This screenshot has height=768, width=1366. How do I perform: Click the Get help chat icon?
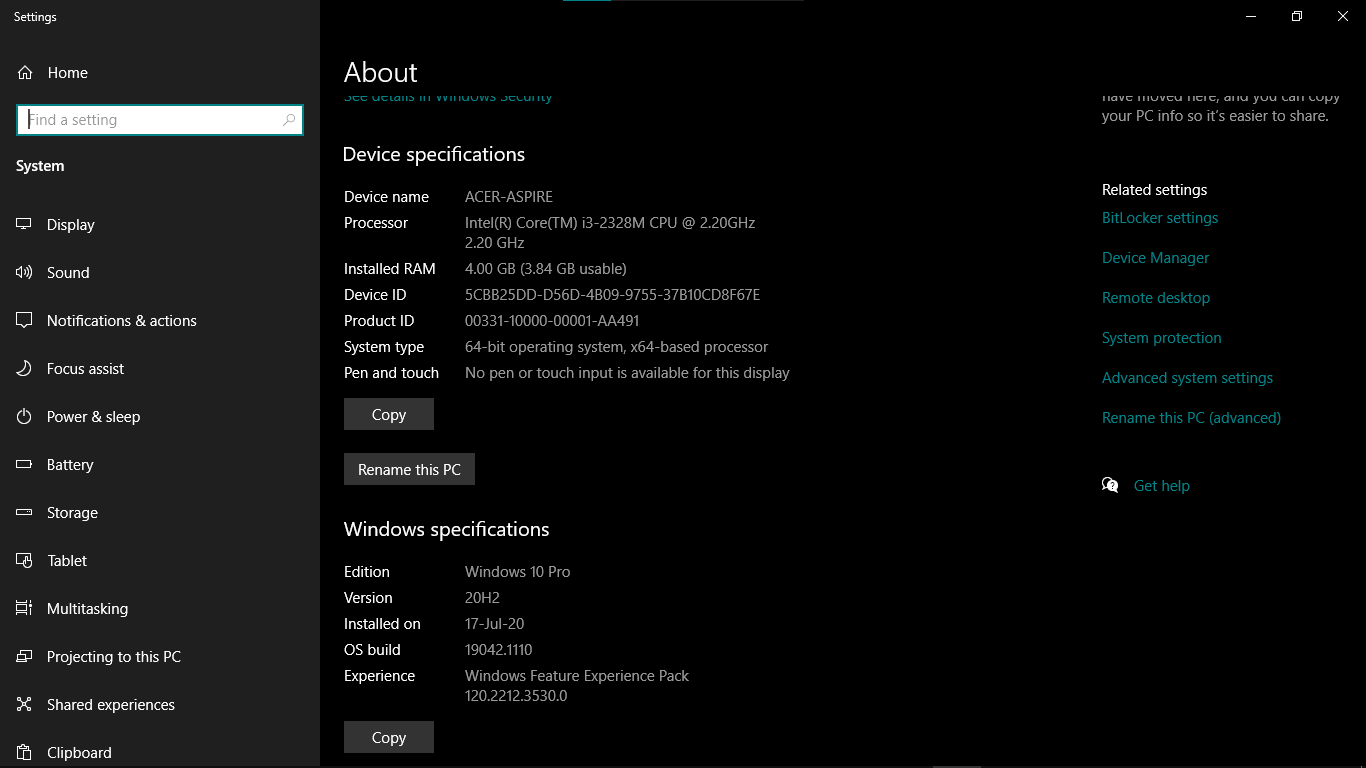1110,485
